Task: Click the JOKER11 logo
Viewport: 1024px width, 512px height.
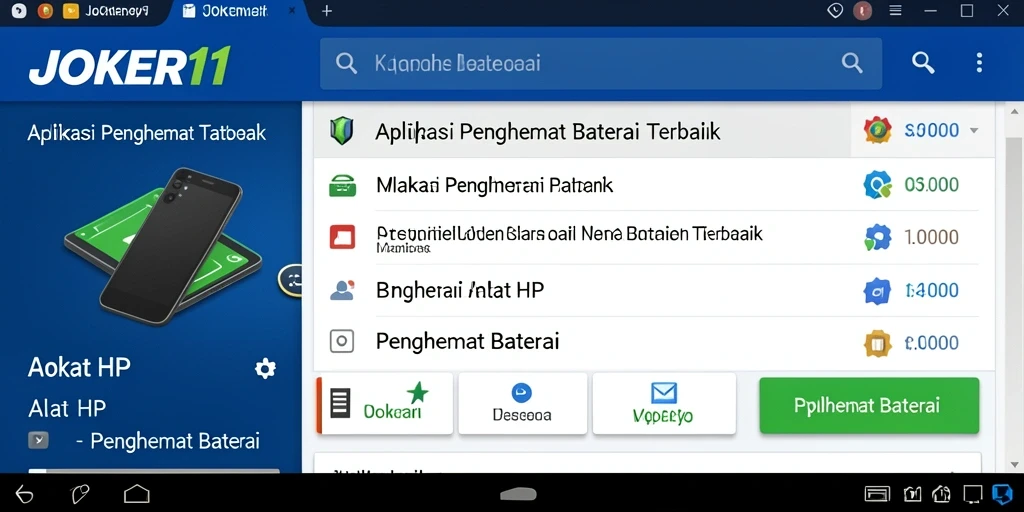Action: [129, 65]
